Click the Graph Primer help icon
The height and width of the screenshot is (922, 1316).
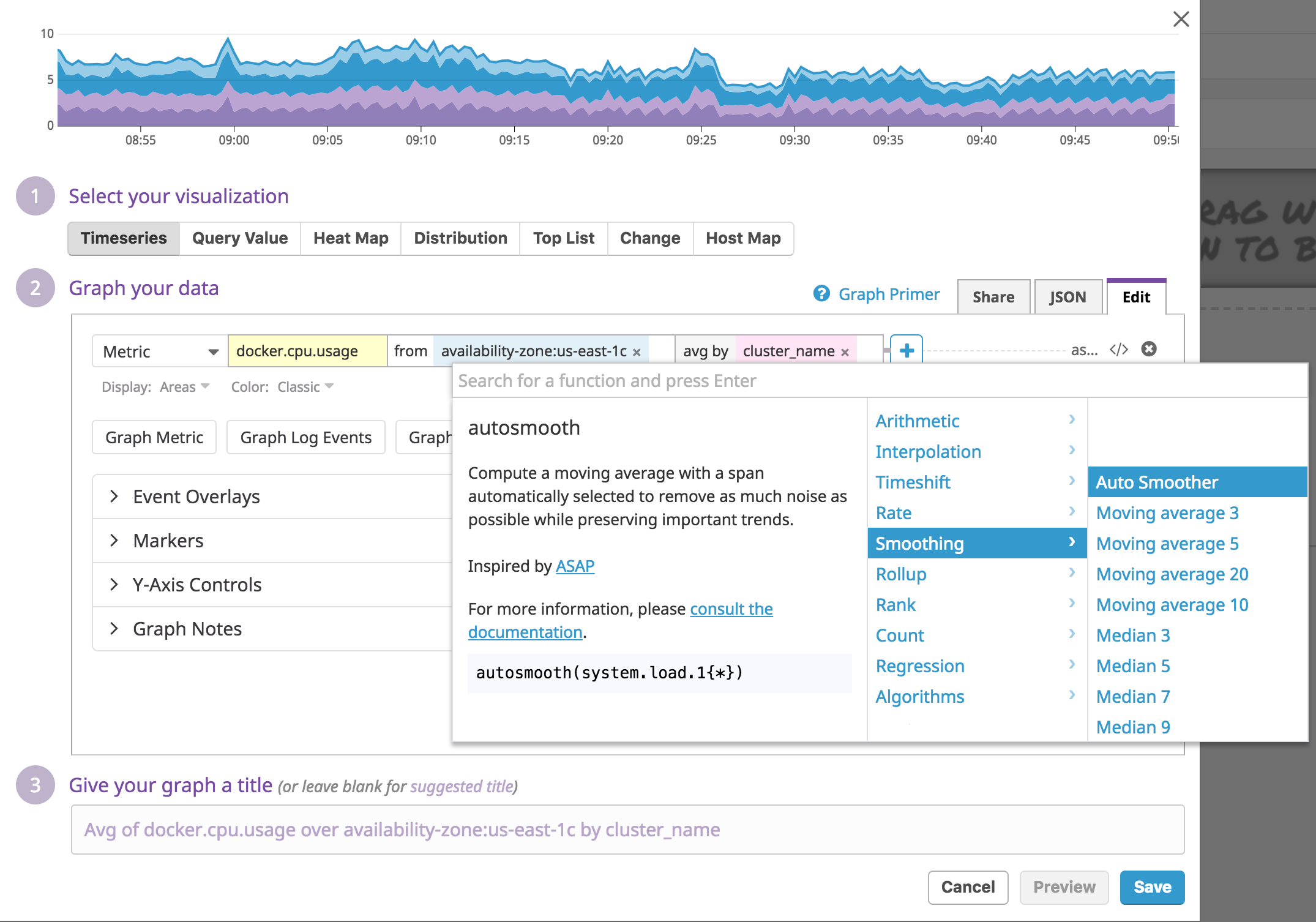pos(821,294)
